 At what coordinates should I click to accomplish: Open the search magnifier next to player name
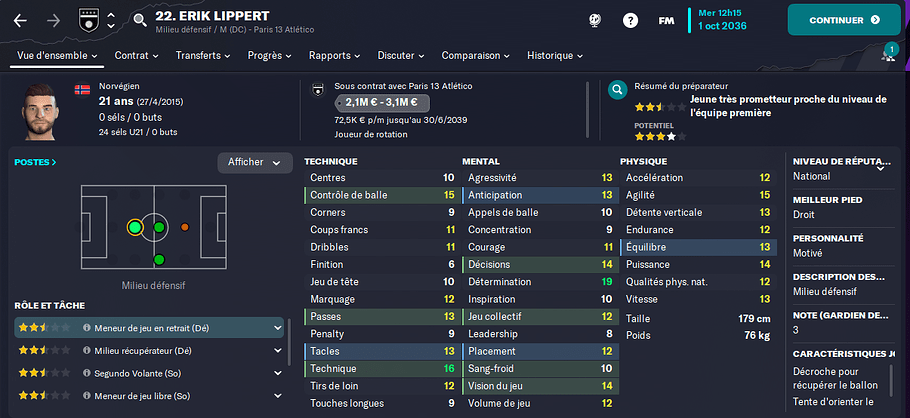coord(140,21)
